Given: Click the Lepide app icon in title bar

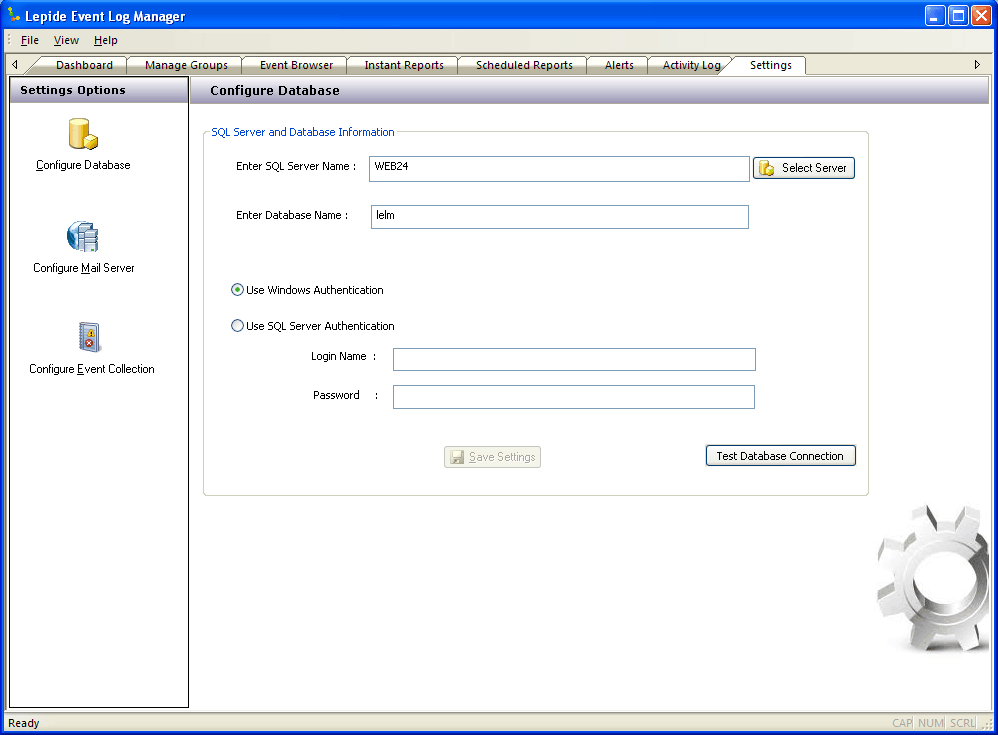Looking at the screenshot, I should coord(13,15).
